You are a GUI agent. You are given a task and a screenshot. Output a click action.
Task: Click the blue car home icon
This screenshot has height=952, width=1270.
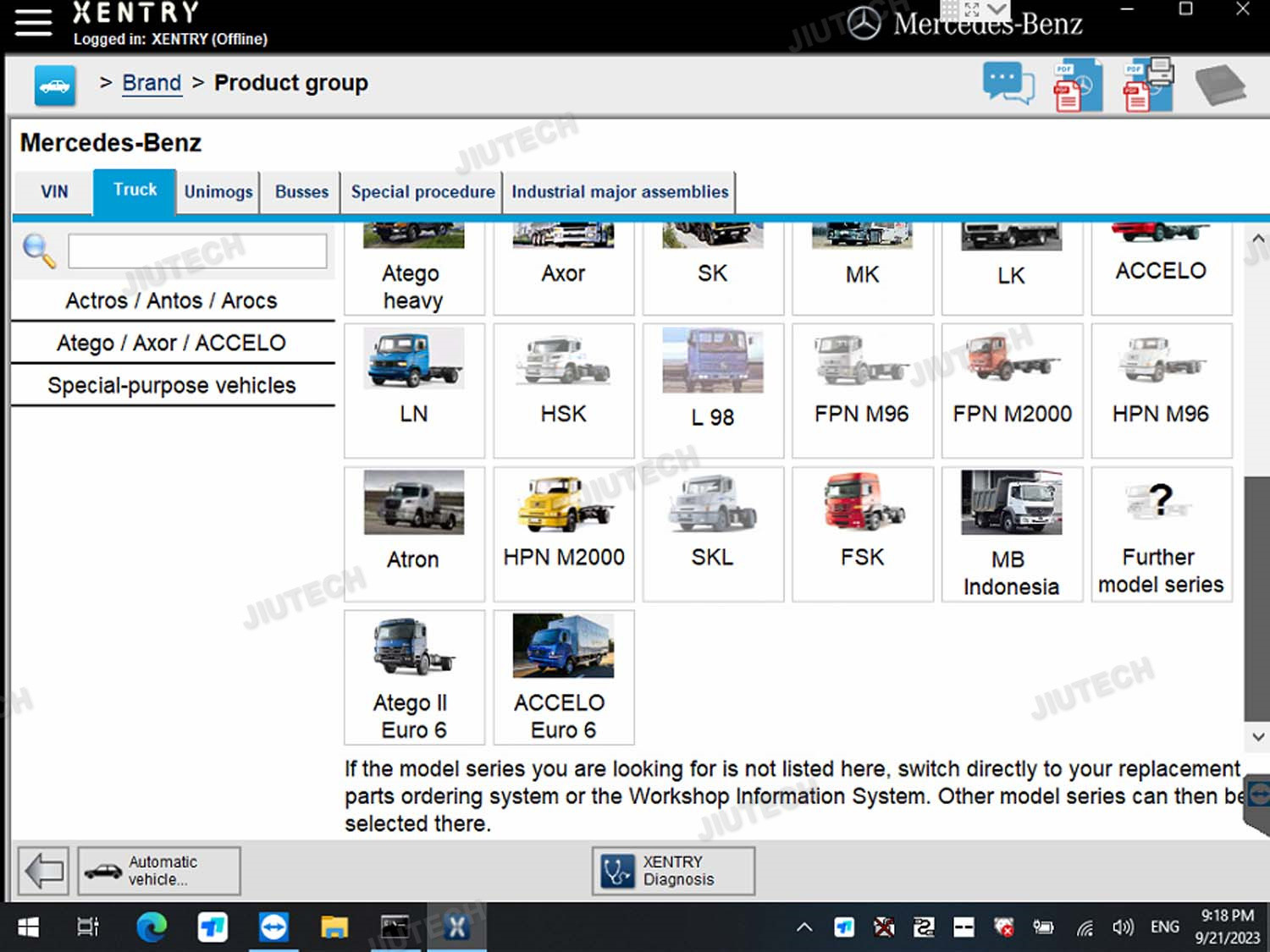click(55, 85)
